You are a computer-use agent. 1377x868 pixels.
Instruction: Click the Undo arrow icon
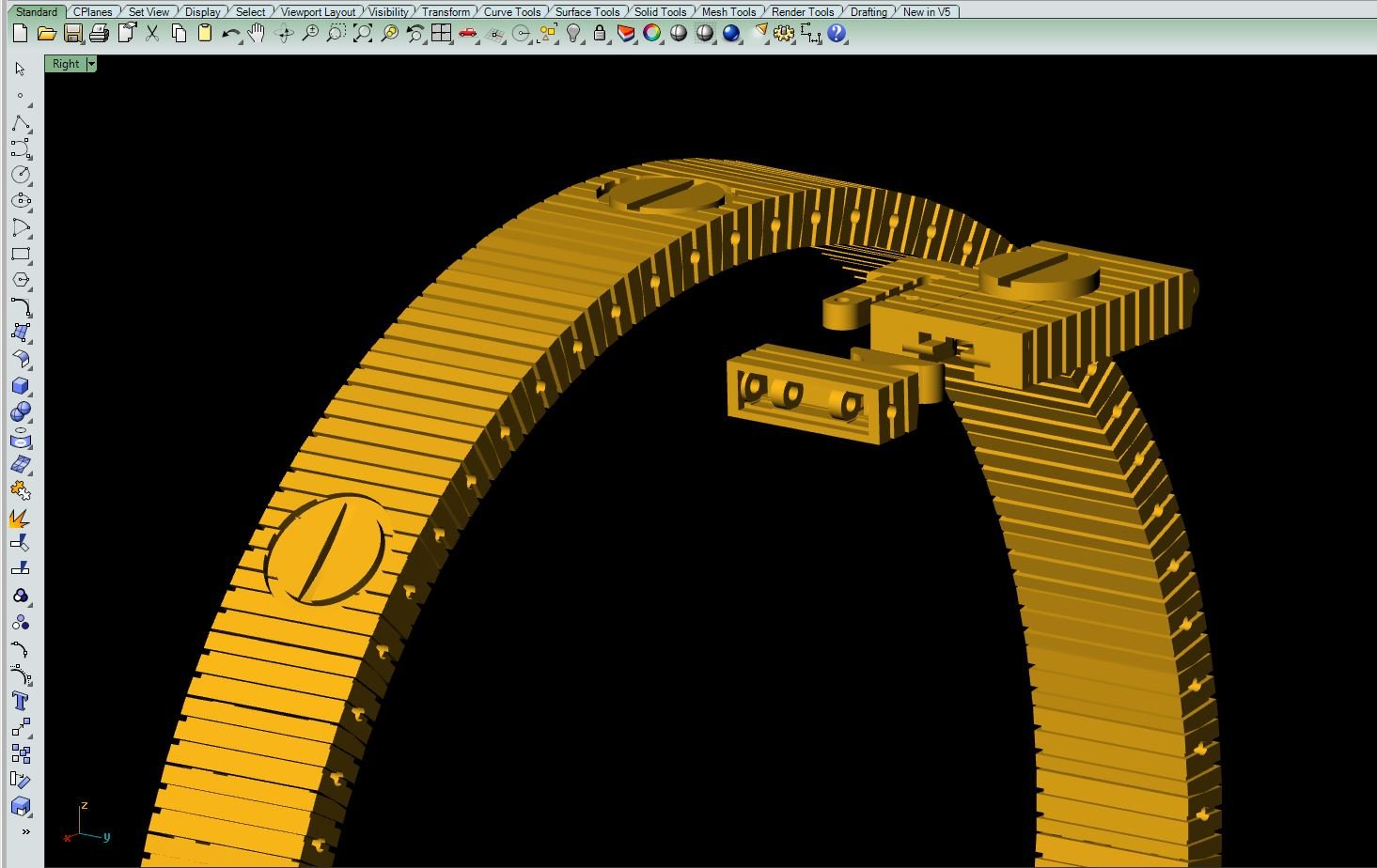(x=230, y=34)
